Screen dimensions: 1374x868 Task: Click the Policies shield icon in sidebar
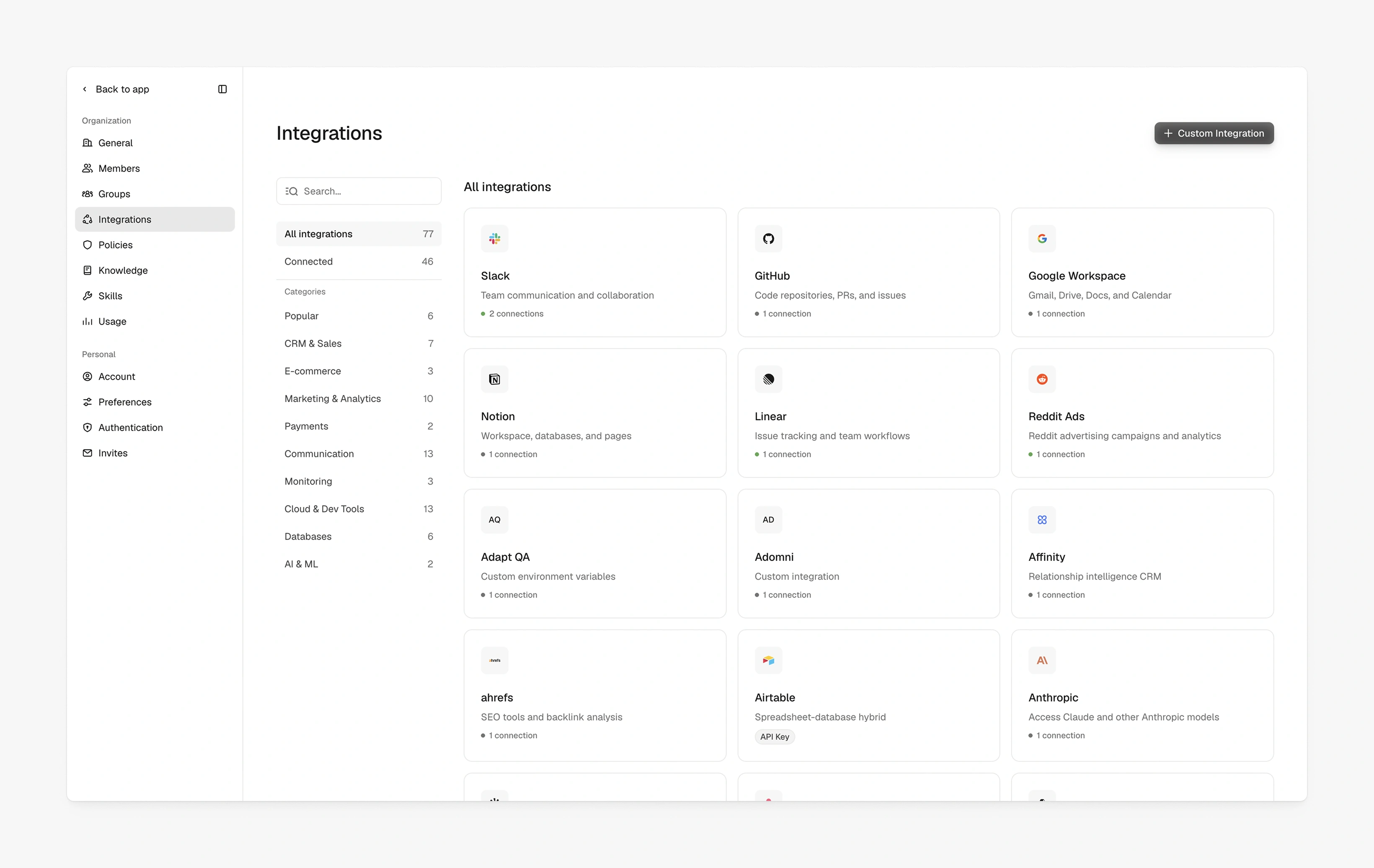[x=87, y=245]
